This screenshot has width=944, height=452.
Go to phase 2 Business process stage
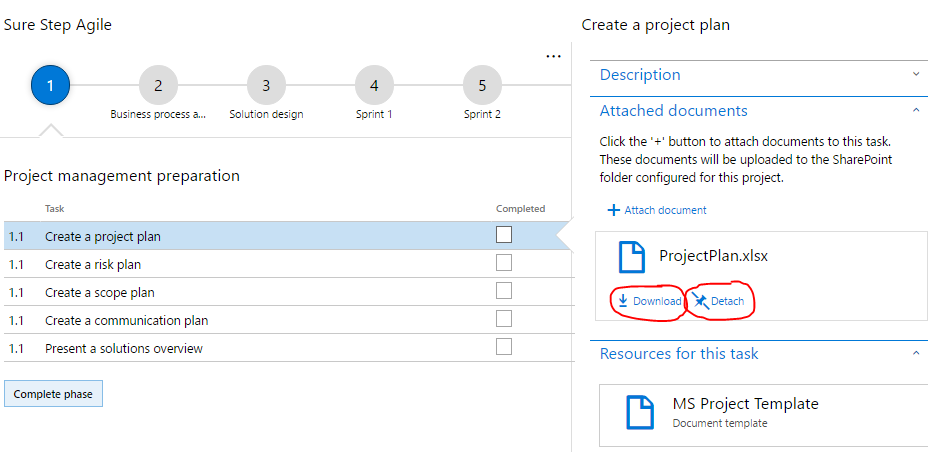tap(158, 86)
